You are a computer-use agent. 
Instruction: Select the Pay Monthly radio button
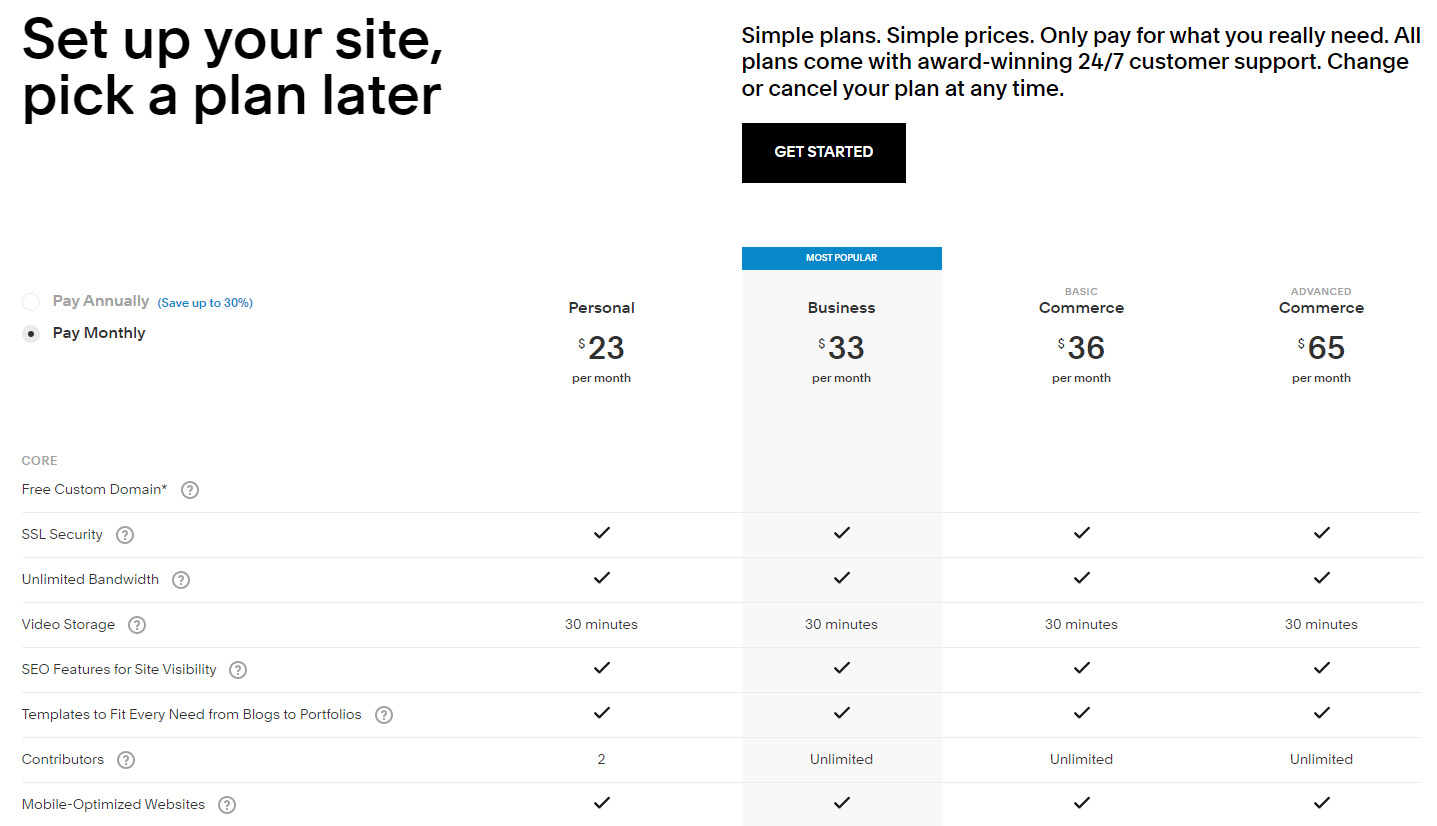click(x=32, y=334)
